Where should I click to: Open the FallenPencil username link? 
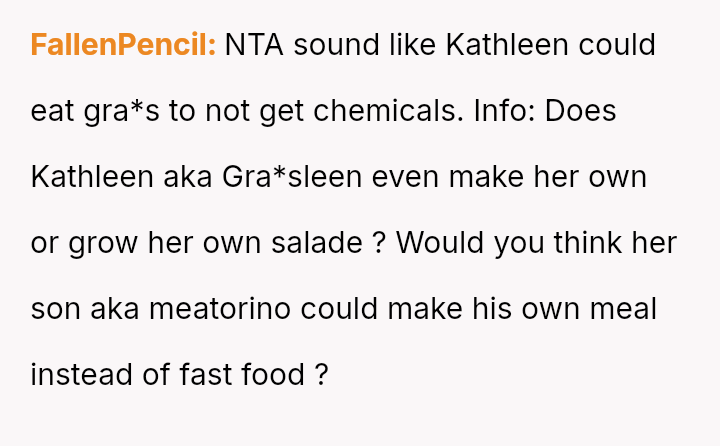pos(123,45)
